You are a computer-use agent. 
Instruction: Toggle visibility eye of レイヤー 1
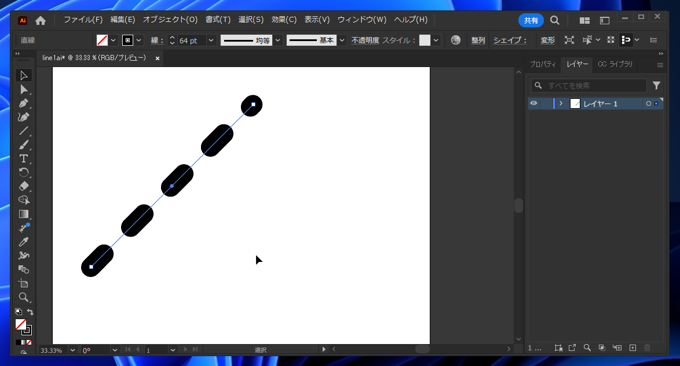pos(534,103)
